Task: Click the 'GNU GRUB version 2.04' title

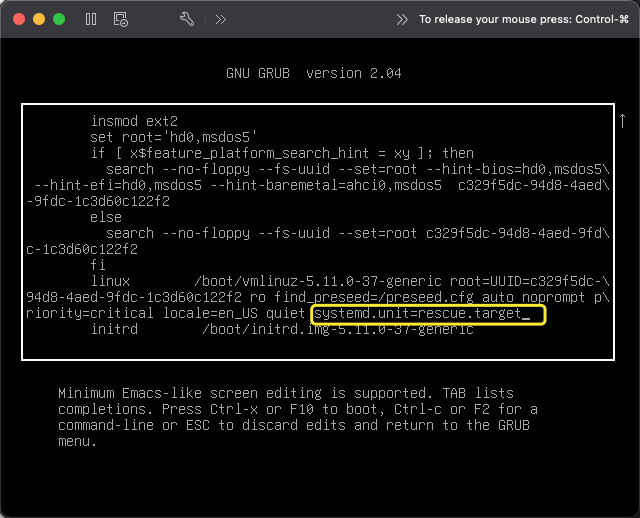Action: tap(314, 73)
